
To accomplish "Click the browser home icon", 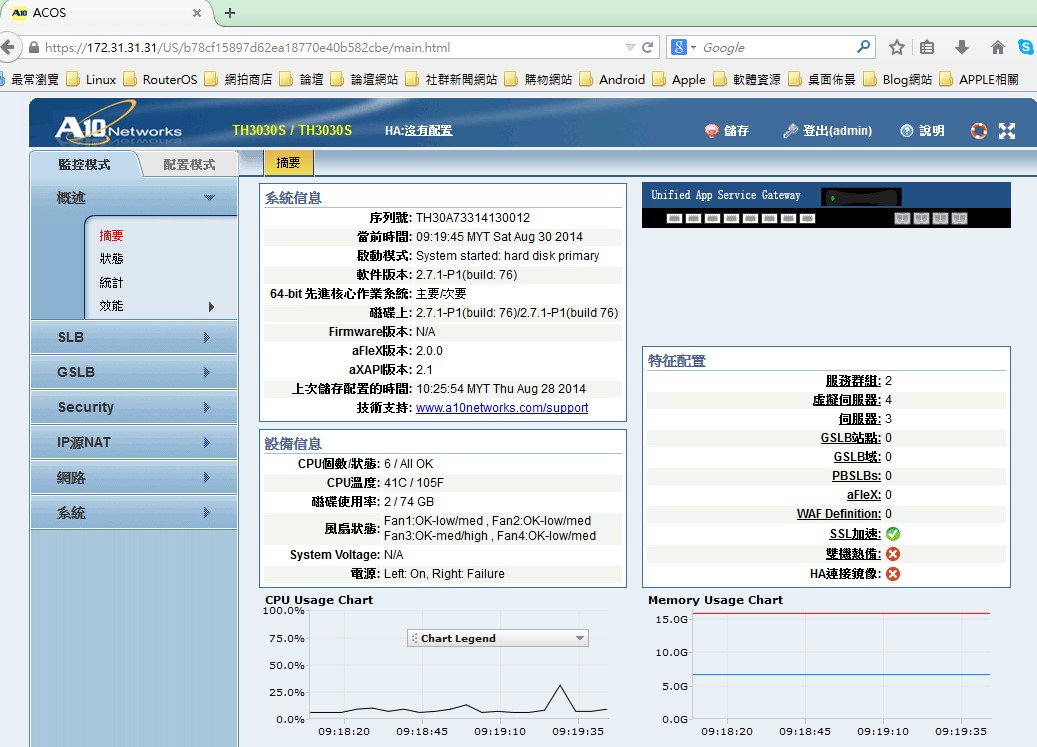I will [997, 48].
